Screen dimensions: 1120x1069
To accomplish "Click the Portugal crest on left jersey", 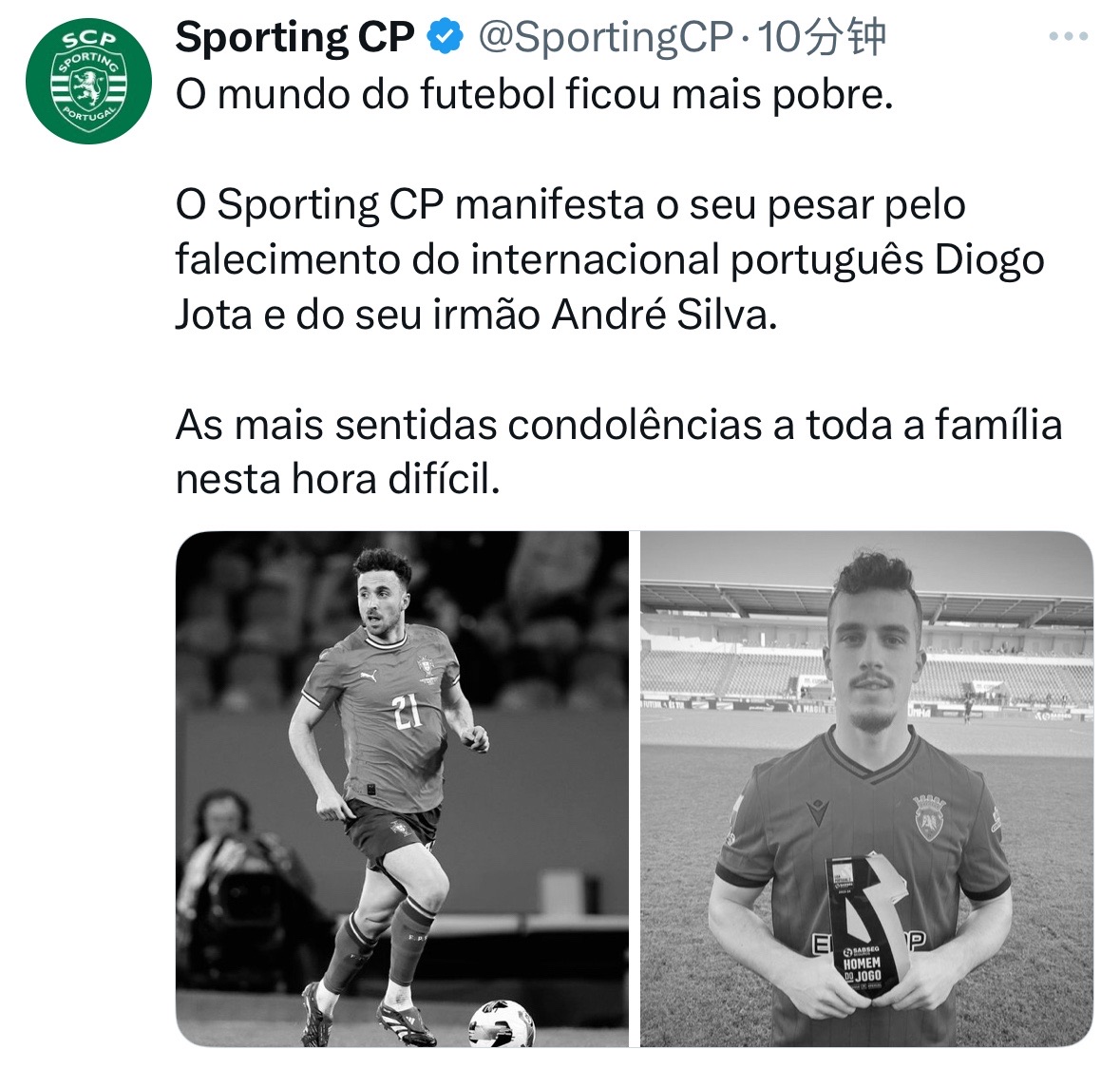I will point(427,668).
